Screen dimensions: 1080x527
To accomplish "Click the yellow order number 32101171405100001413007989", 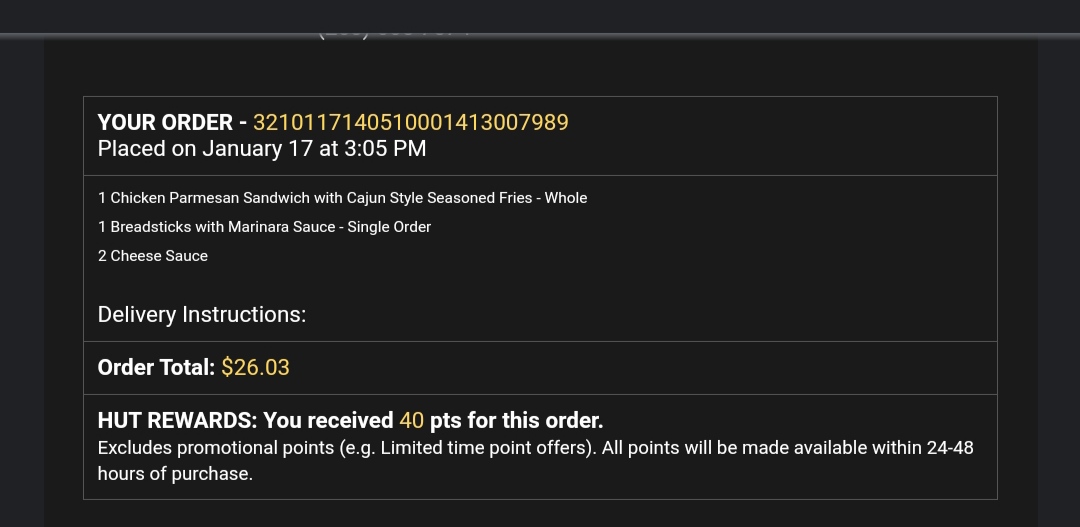I will click(410, 122).
